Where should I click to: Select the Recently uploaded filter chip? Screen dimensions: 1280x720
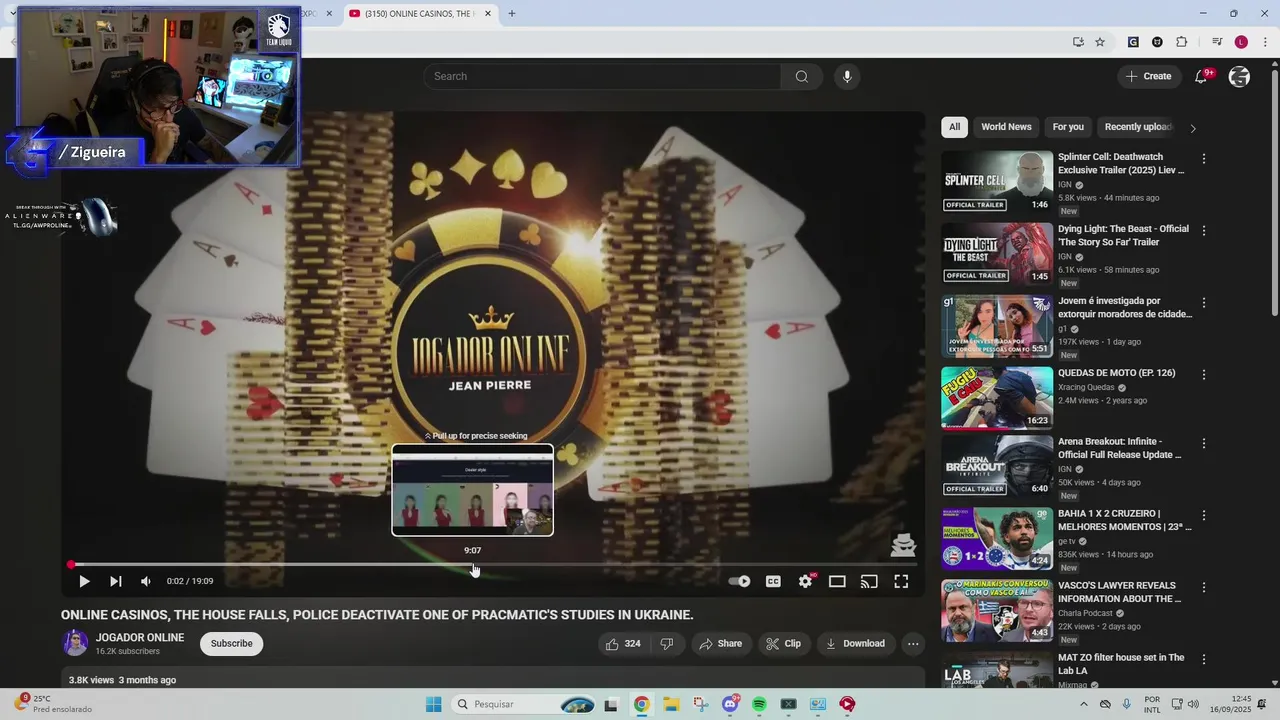pyautogui.click(x=1138, y=127)
